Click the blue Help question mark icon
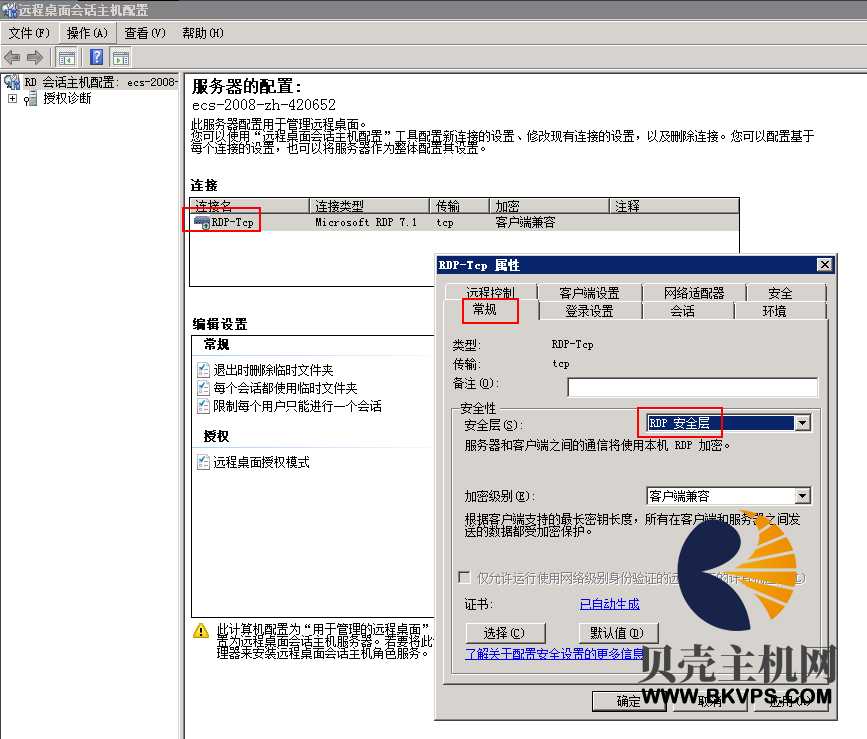Screen dimensions: 867x739 click(x=97, y=57)
